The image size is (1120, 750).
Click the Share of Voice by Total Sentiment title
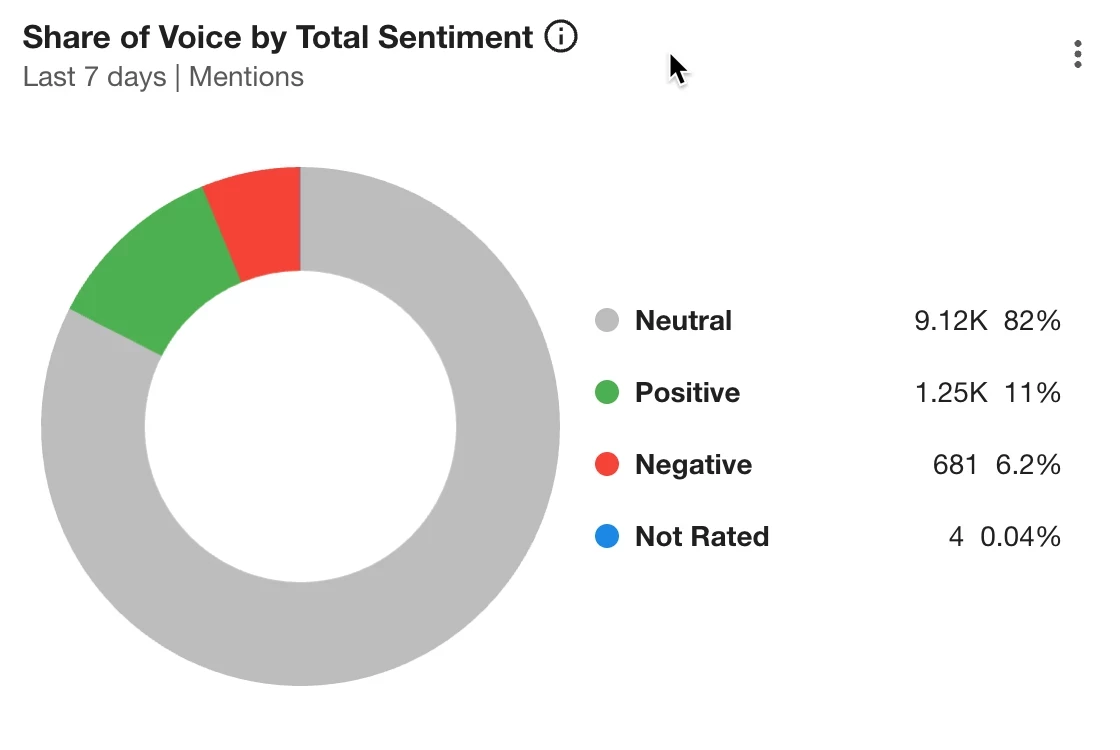point(278,37)
